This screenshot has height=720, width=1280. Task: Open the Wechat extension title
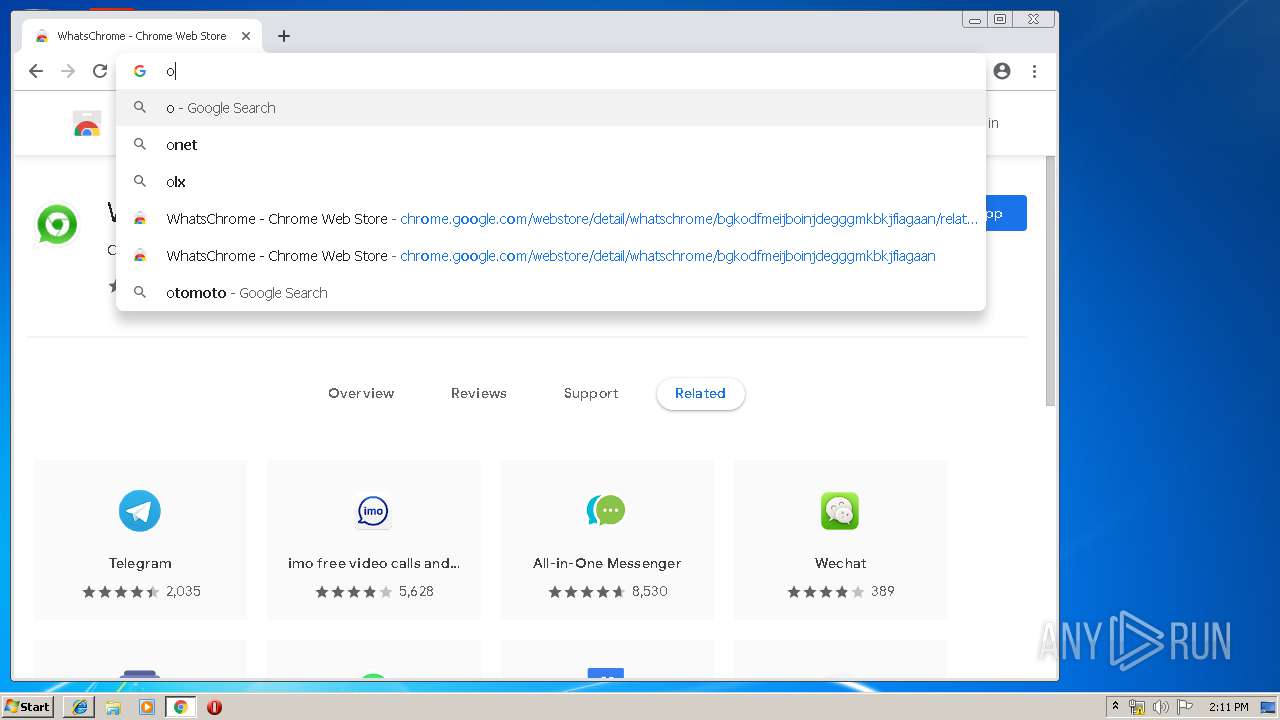click(x=840, y=563)
